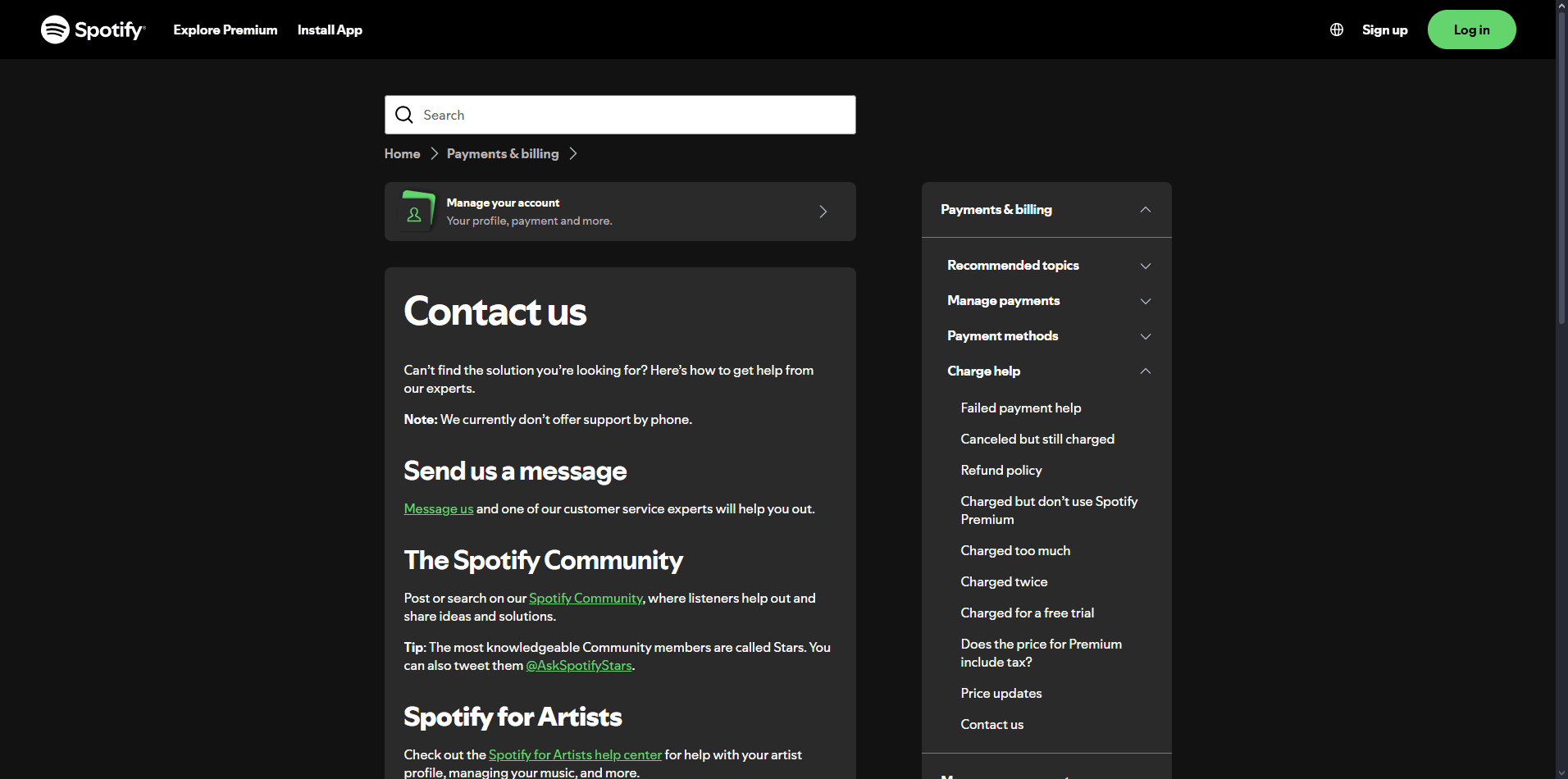The image size is (1568, 779).
Task: Click Sign up in the header
Action: (x=1385, y=30)
